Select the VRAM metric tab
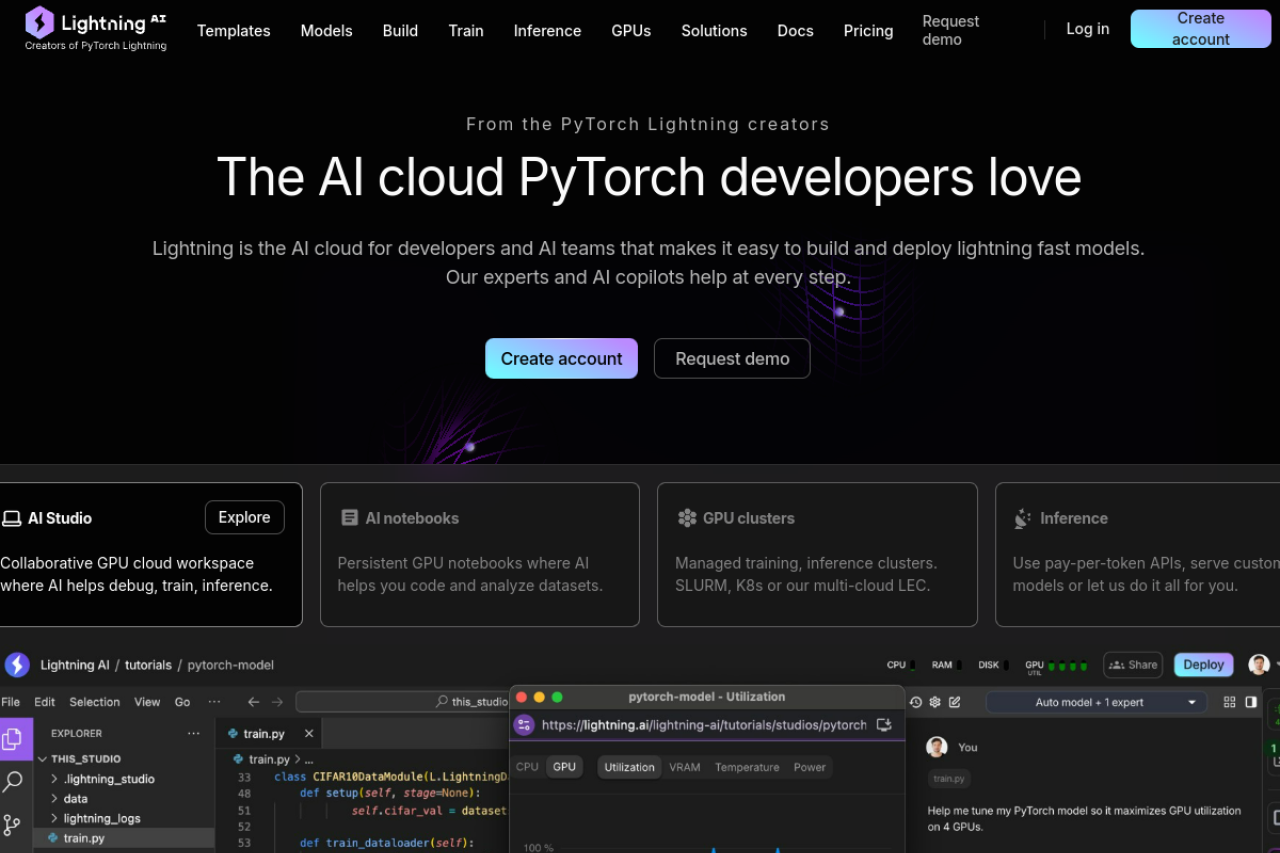1280x853 pixels. pos(685,767)
